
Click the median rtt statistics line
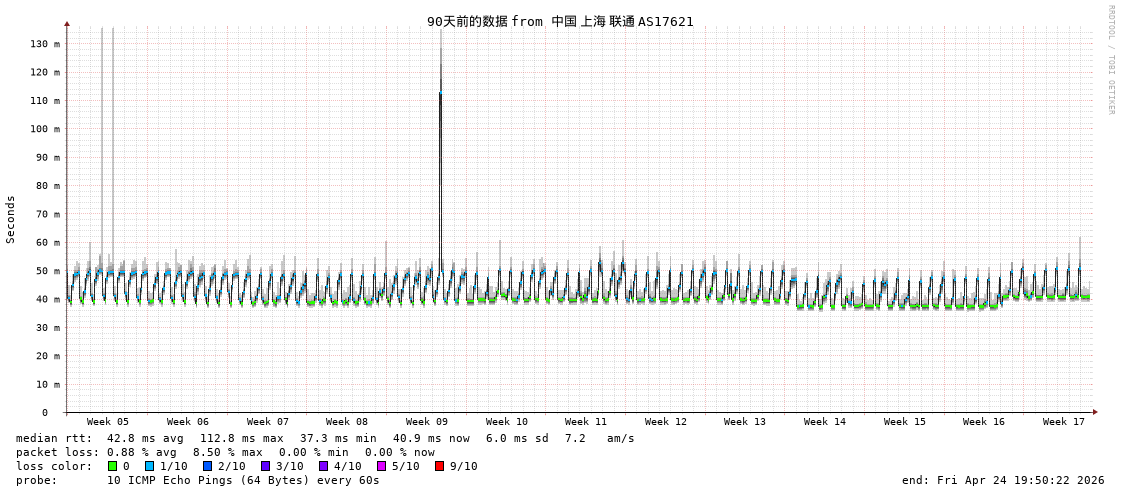(325, 438)
